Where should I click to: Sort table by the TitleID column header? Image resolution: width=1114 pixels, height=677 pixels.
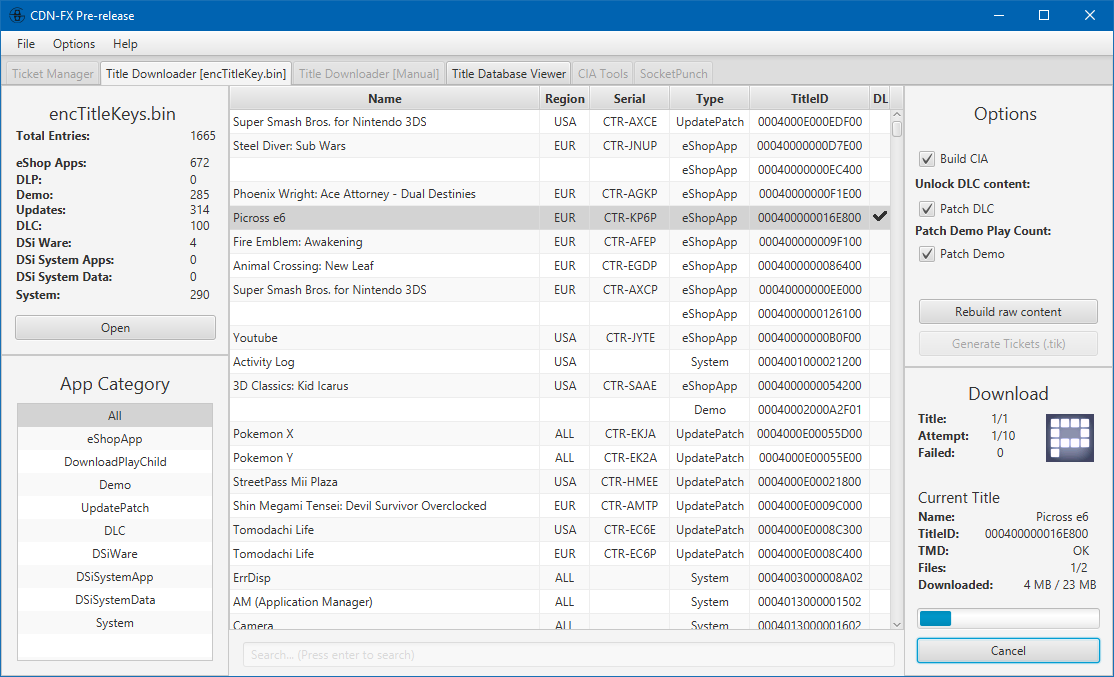click(809, 99)
